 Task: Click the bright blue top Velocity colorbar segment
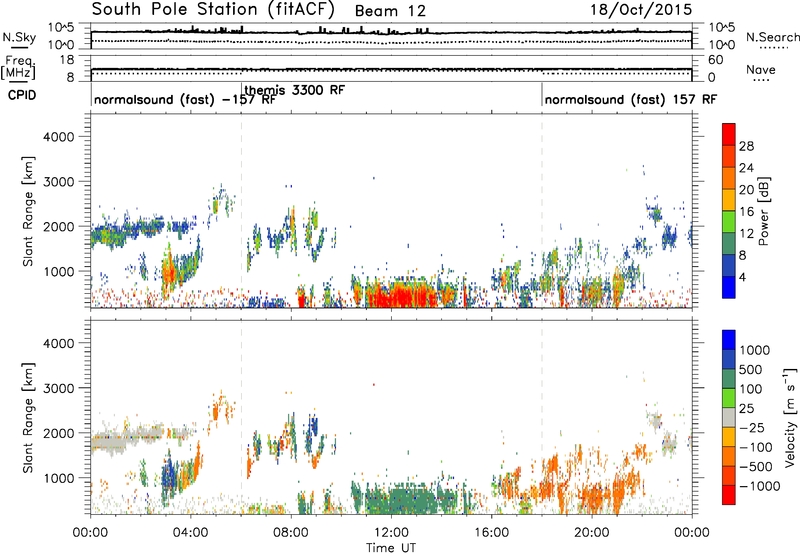click(x=729, y=340)
